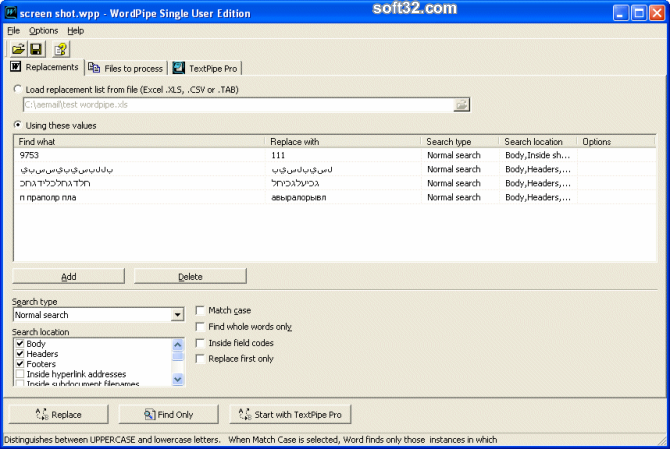Click the WordPipe title bar app icon
The image size is (670, 449).
coord(11,12)
